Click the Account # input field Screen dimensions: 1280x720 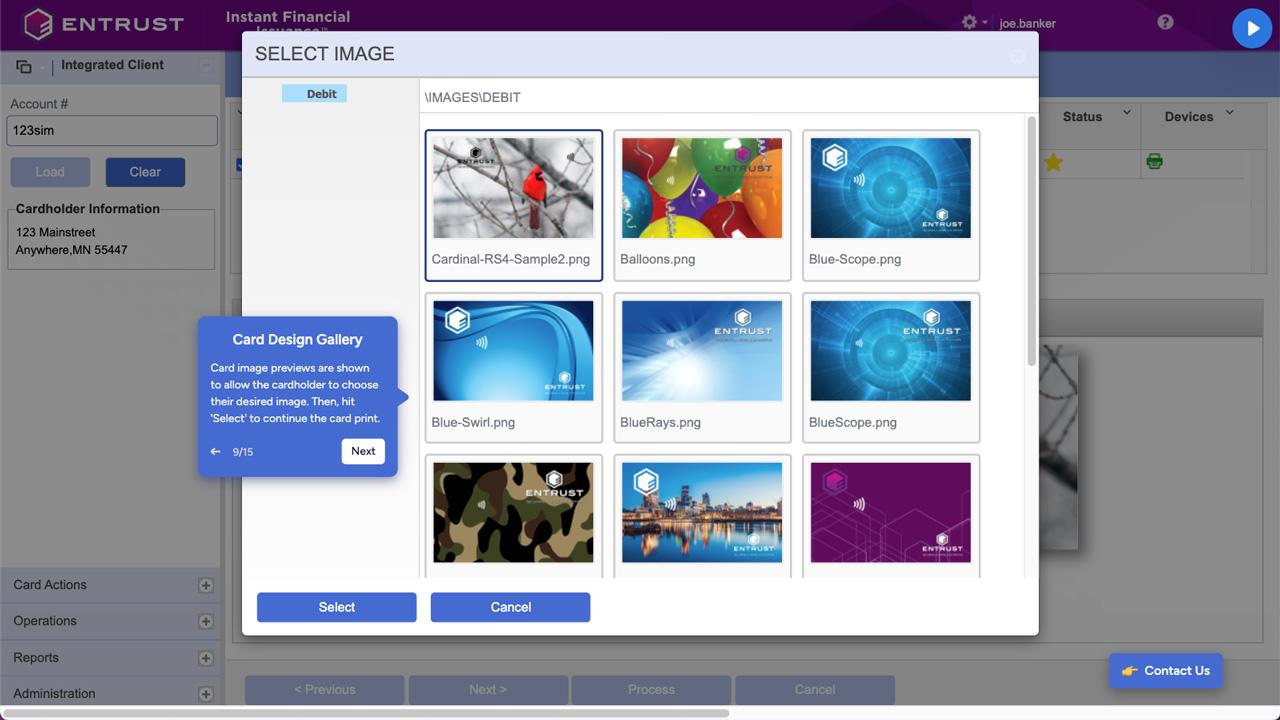(112, 130)
